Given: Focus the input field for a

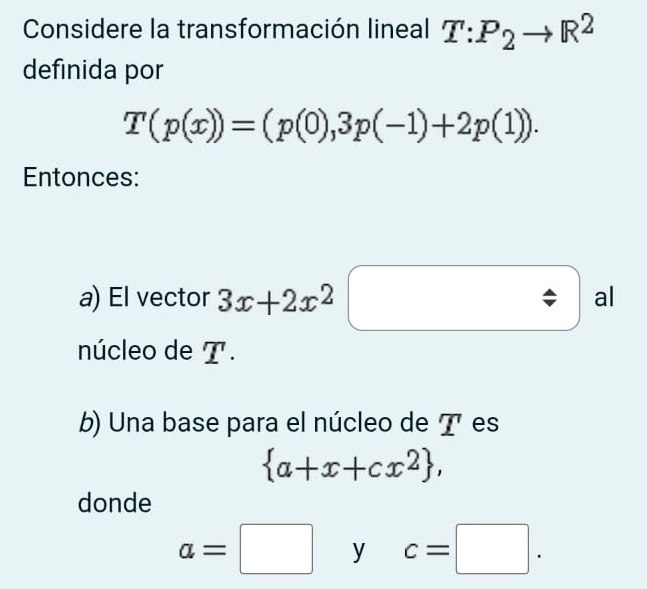Looking at the screenshot, I should click(x=278, y=549).
